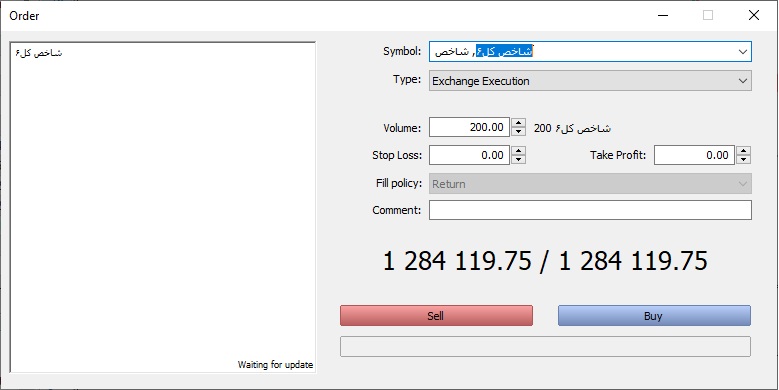Click the 'Type:' label
This screenshot has width=779, height=390.
407,79
